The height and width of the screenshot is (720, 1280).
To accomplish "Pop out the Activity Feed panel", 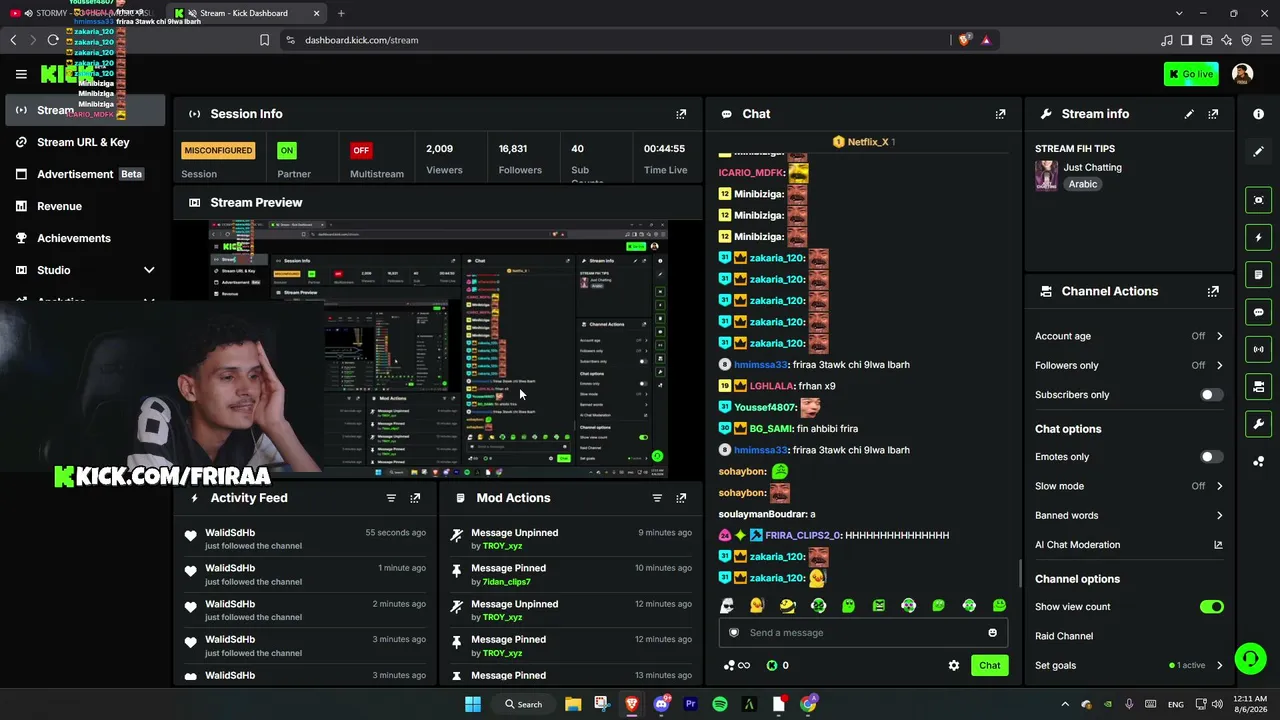I will coord(415,498).
